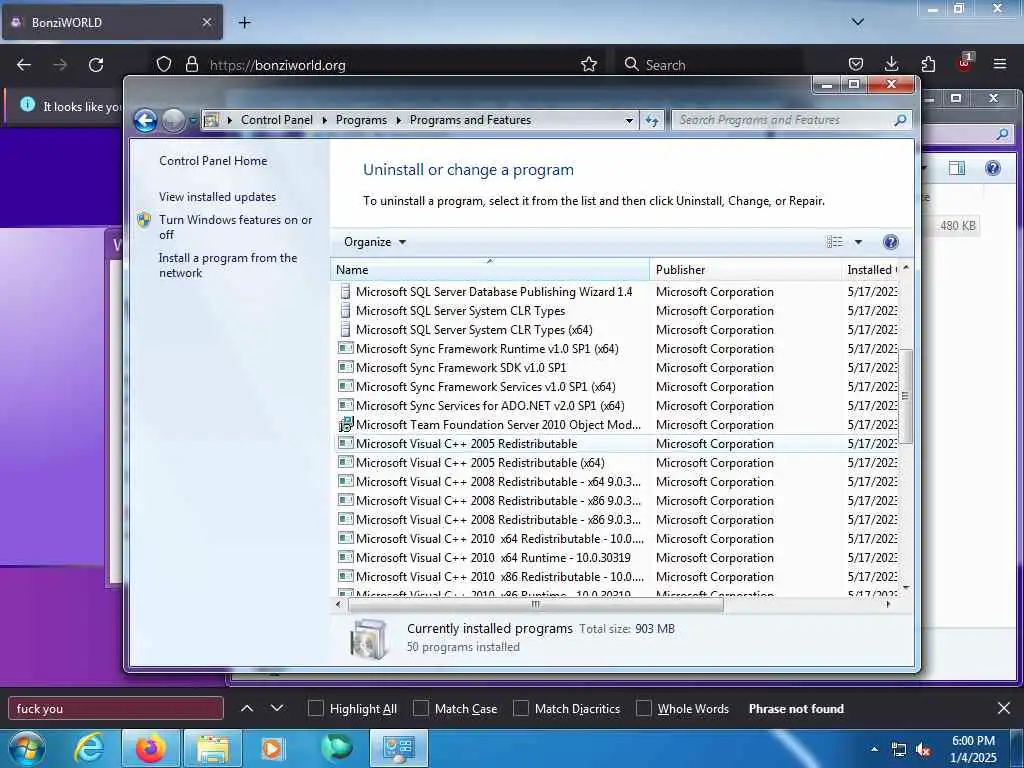The image size is (1024, 768).
Task: Click the shield tracking protection icon
Action: [x=164, y=64]
